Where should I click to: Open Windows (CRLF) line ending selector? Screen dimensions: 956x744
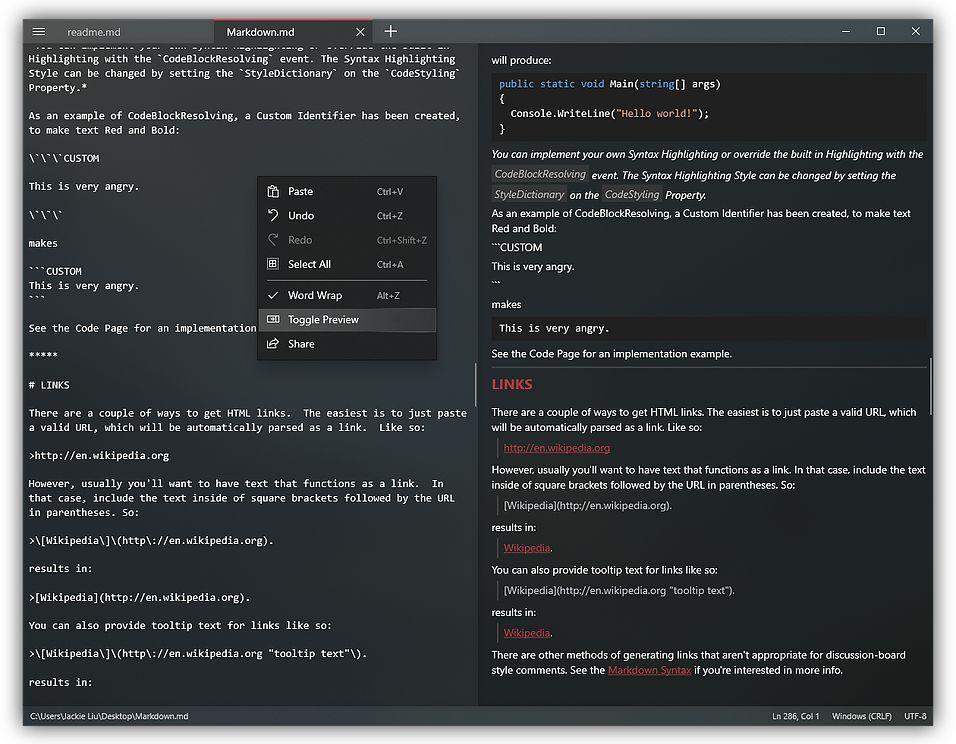click(x=861, y=716)
